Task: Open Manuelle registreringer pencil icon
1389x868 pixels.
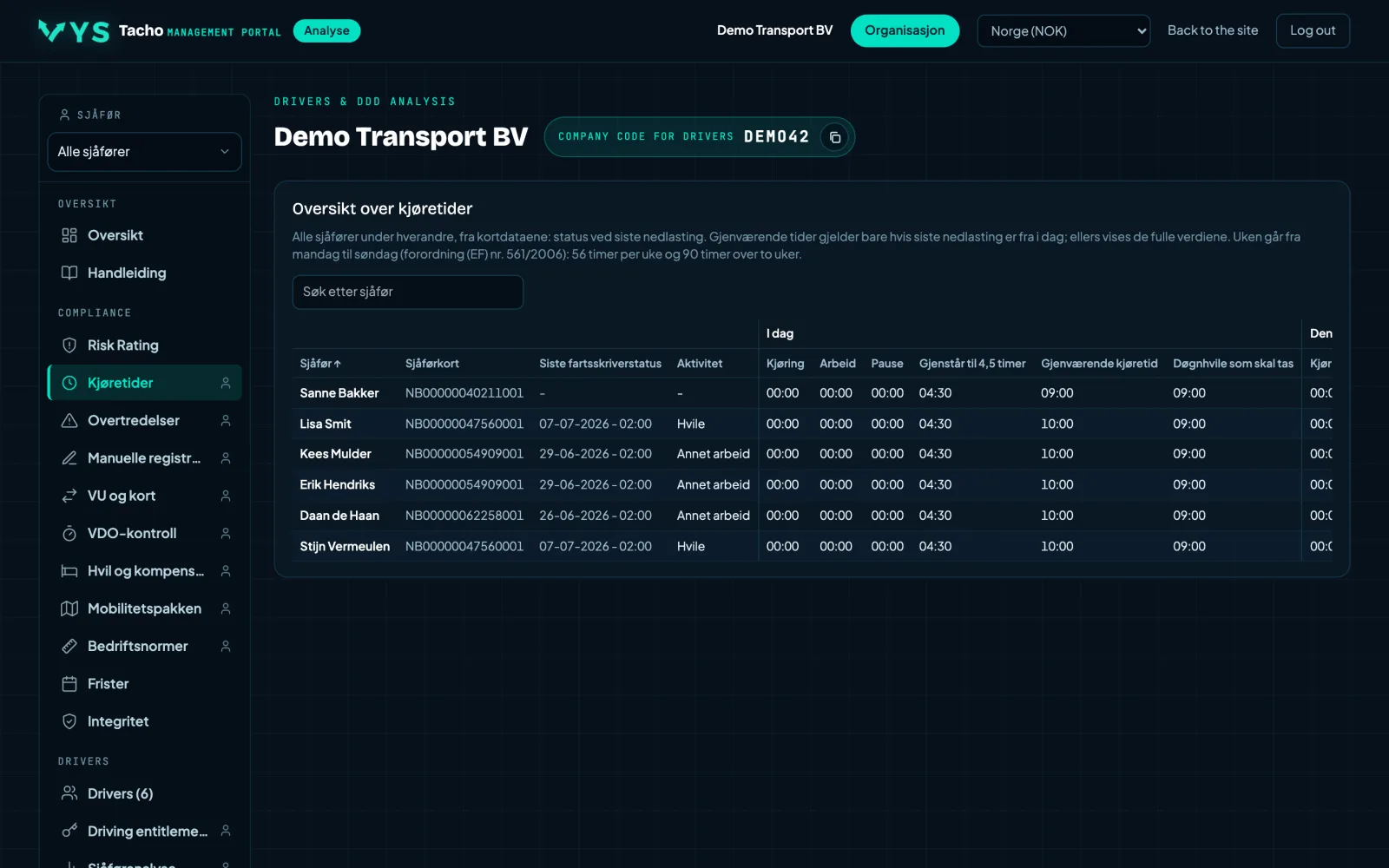Action: [69, 458]
